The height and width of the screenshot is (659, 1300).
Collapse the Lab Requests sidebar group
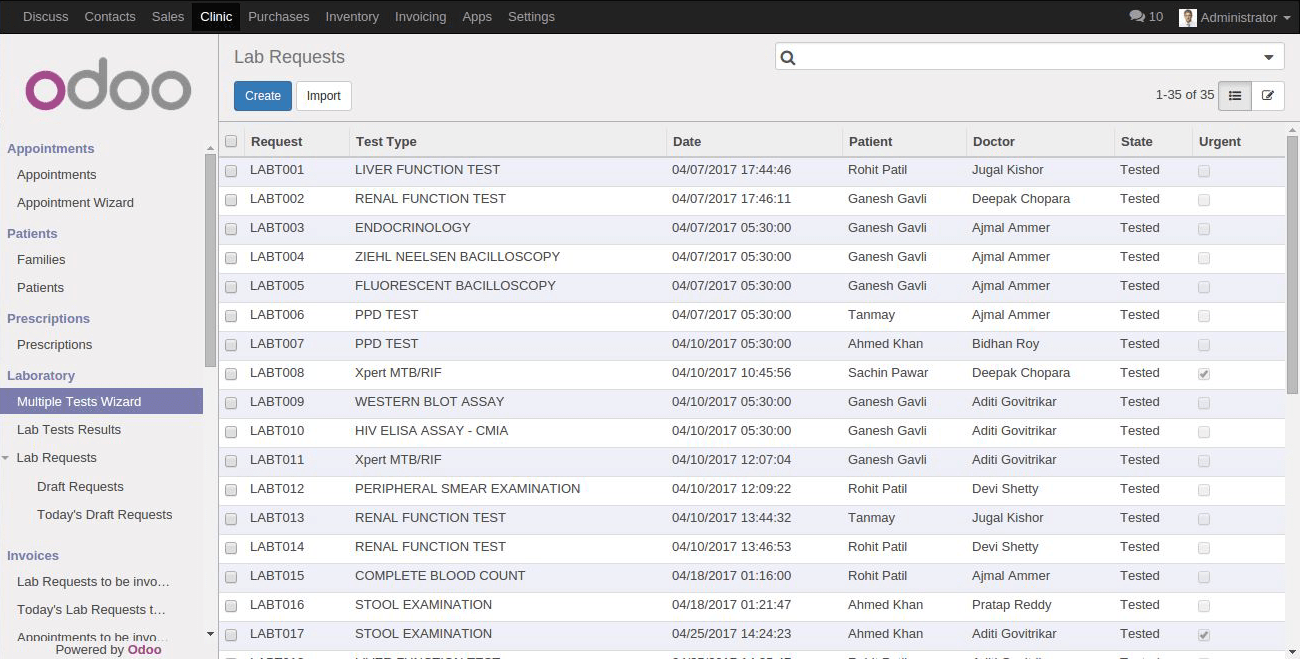(x=7, y=458)
